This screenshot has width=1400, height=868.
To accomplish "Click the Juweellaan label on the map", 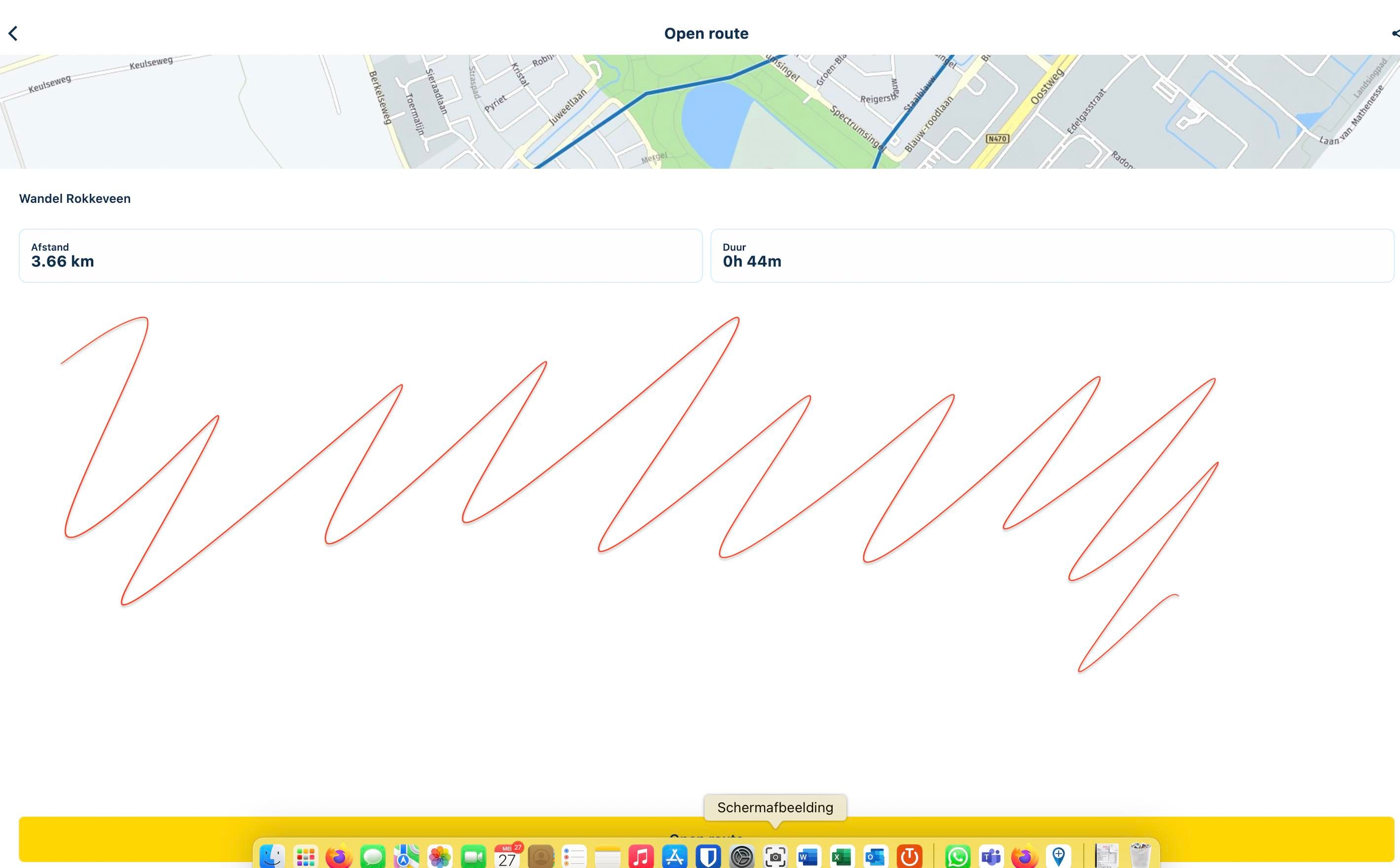I will [568, 107].
